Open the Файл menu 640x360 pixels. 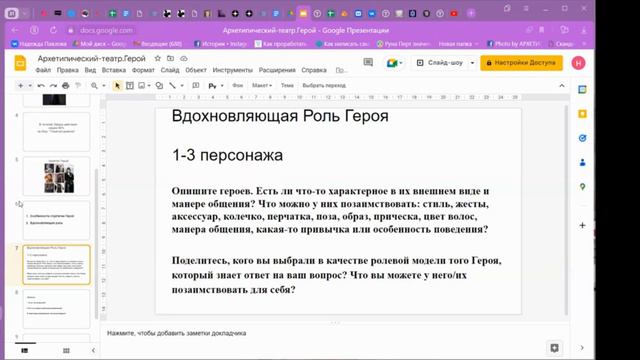pos(43,70)
